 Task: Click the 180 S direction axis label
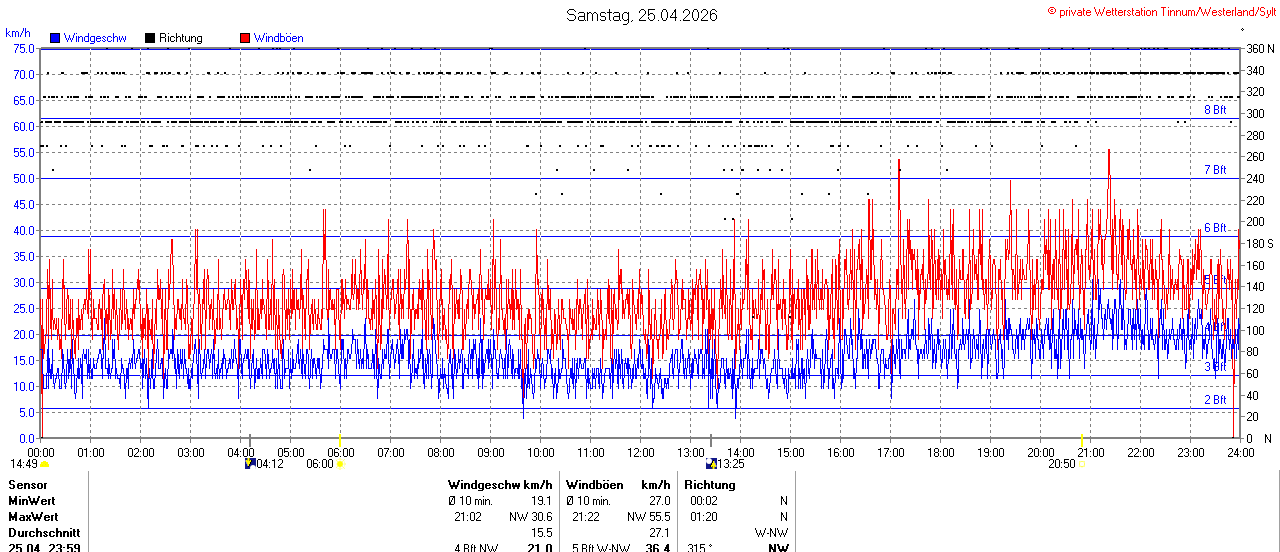[1259, 244]
